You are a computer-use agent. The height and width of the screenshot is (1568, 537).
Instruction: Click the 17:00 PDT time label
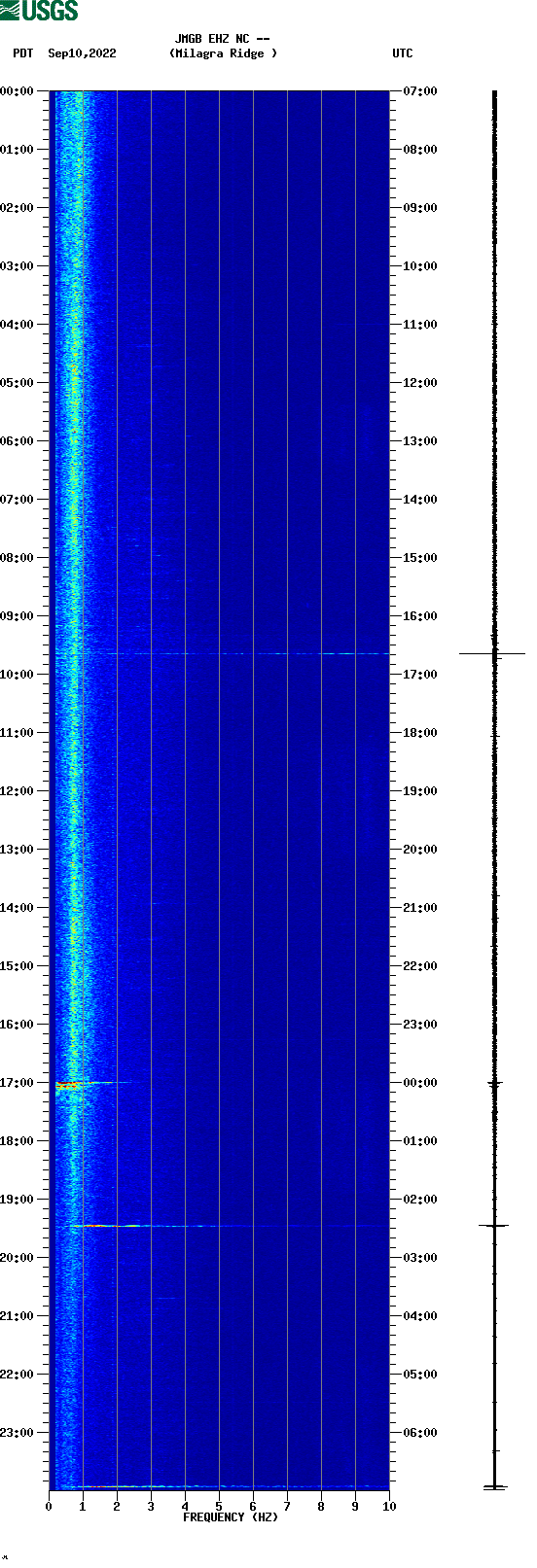[x=17, y=1083]
